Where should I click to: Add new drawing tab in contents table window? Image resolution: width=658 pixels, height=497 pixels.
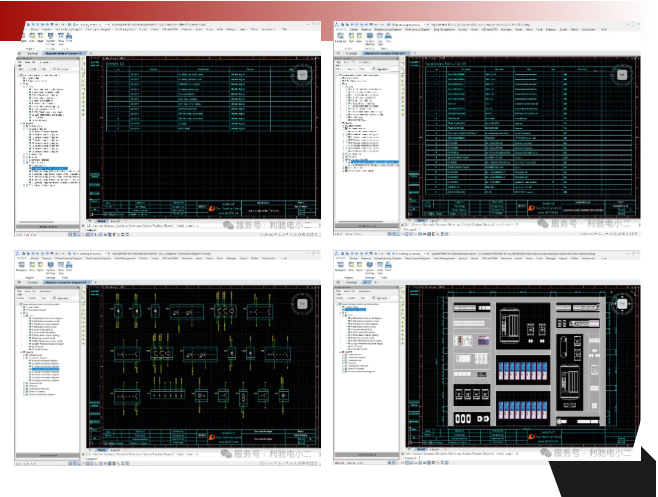91,53
